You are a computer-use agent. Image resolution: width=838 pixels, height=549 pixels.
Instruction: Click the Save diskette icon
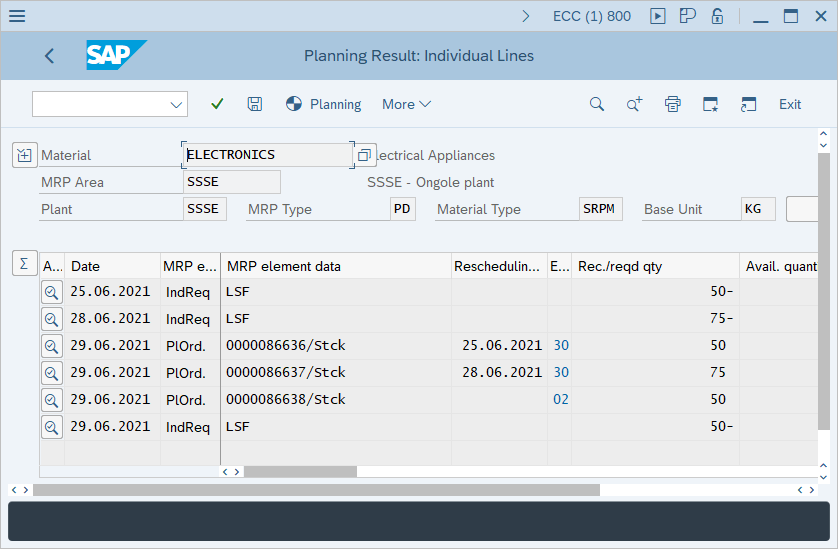tap(255, 104)
